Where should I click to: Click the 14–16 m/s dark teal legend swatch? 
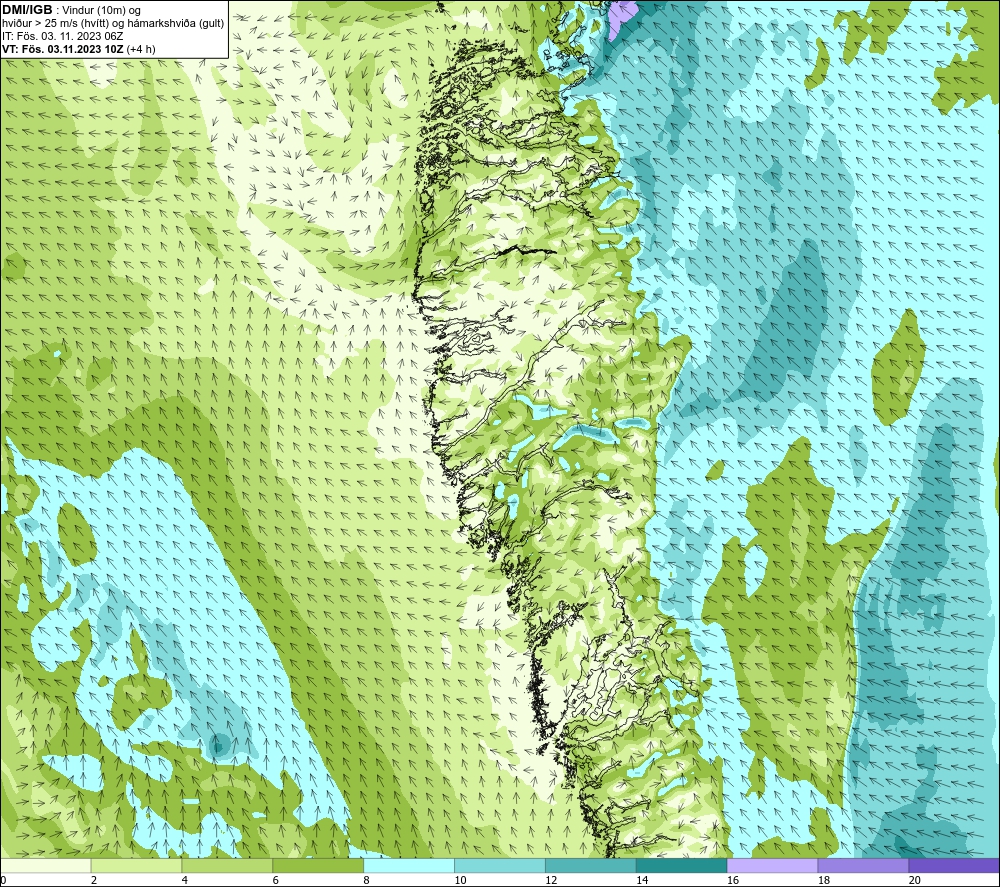tap(682, 865)
